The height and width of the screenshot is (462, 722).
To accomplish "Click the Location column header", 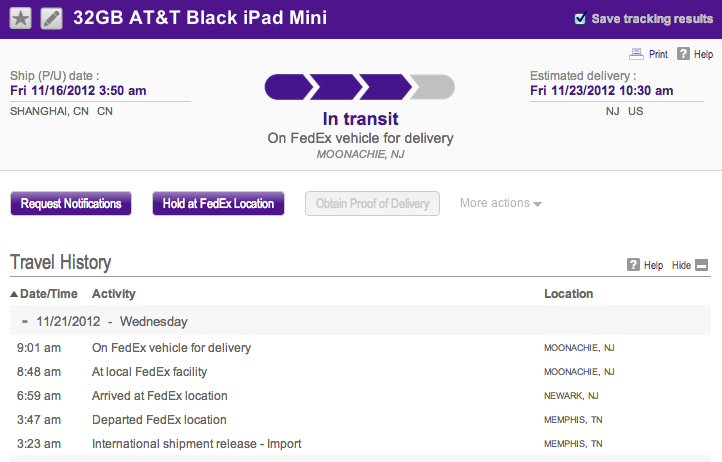I will tap(568, 294).
